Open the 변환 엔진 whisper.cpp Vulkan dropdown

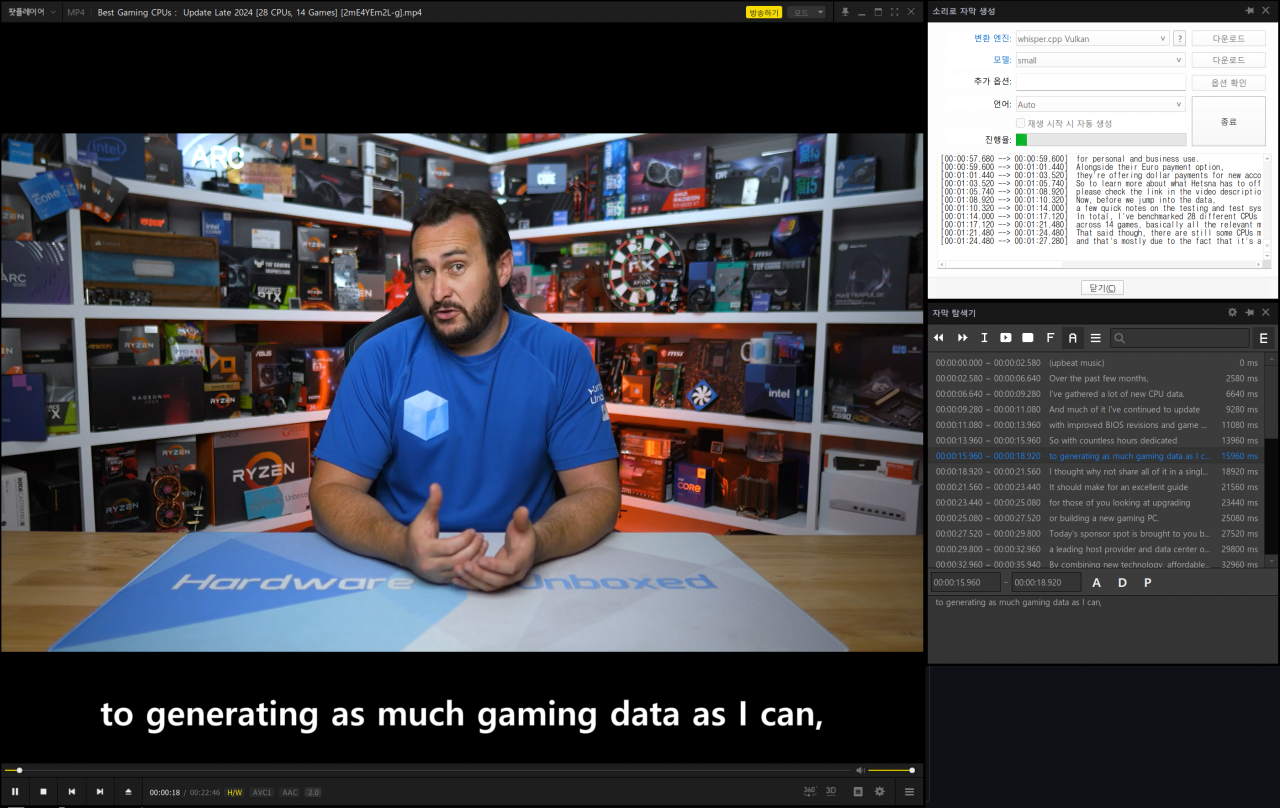[x=1092, y=38]
